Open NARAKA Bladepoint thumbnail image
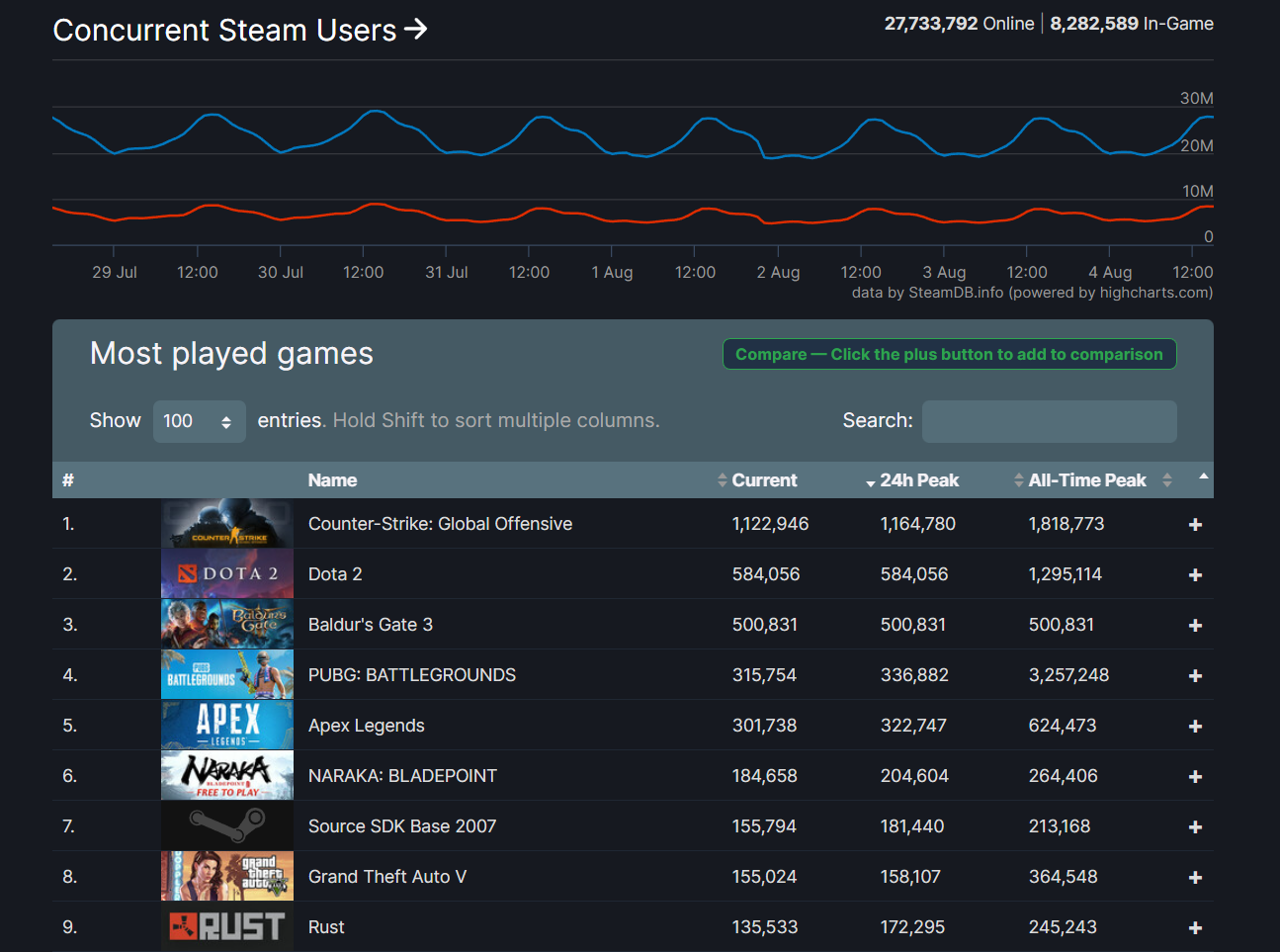Image resolution: width=1280 pixels, height=952 pixels. click(x=227, y=776)
